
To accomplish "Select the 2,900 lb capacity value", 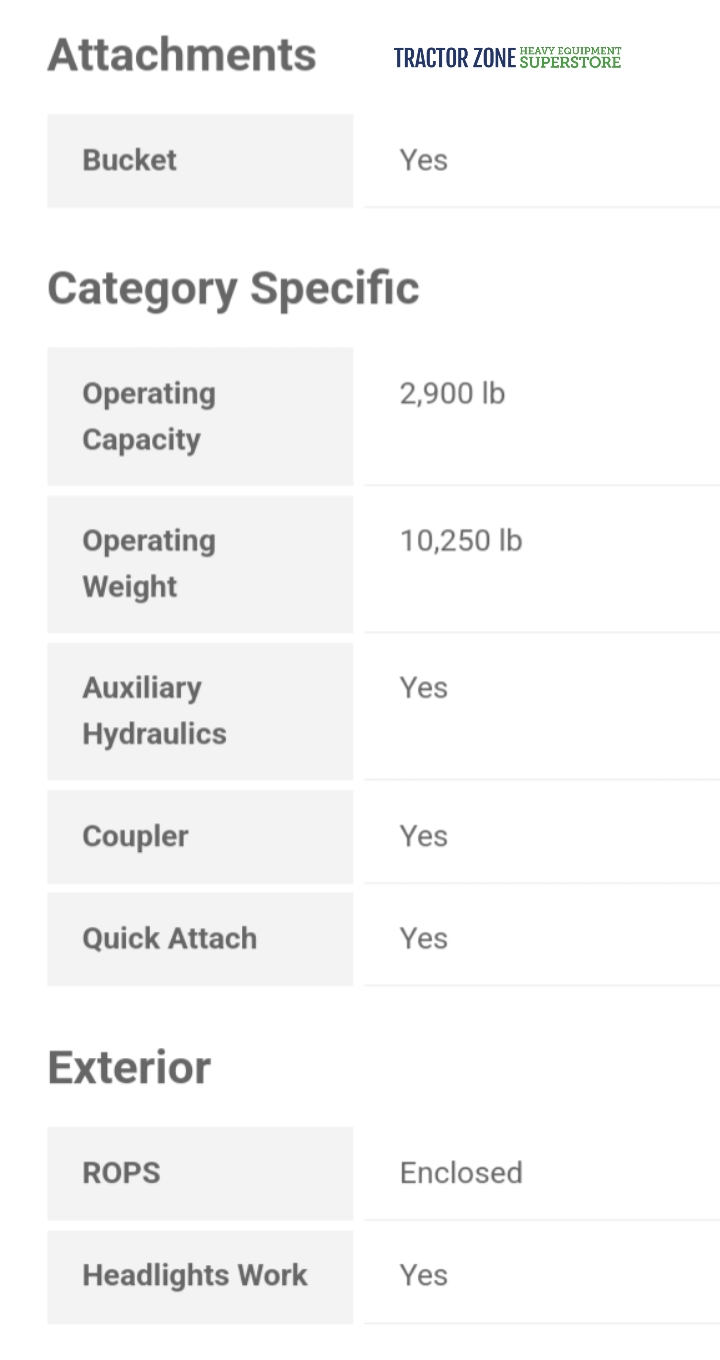I will coord(452,393).
